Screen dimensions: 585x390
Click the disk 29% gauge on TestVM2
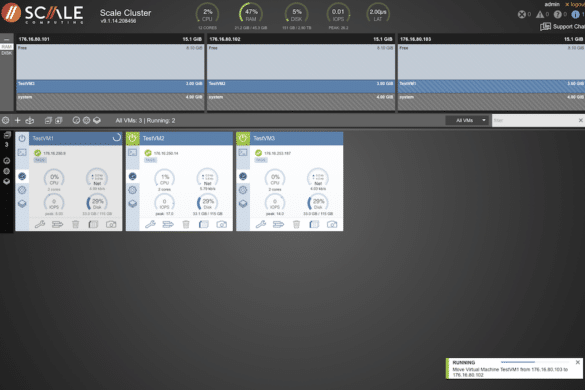coord(207,203)
